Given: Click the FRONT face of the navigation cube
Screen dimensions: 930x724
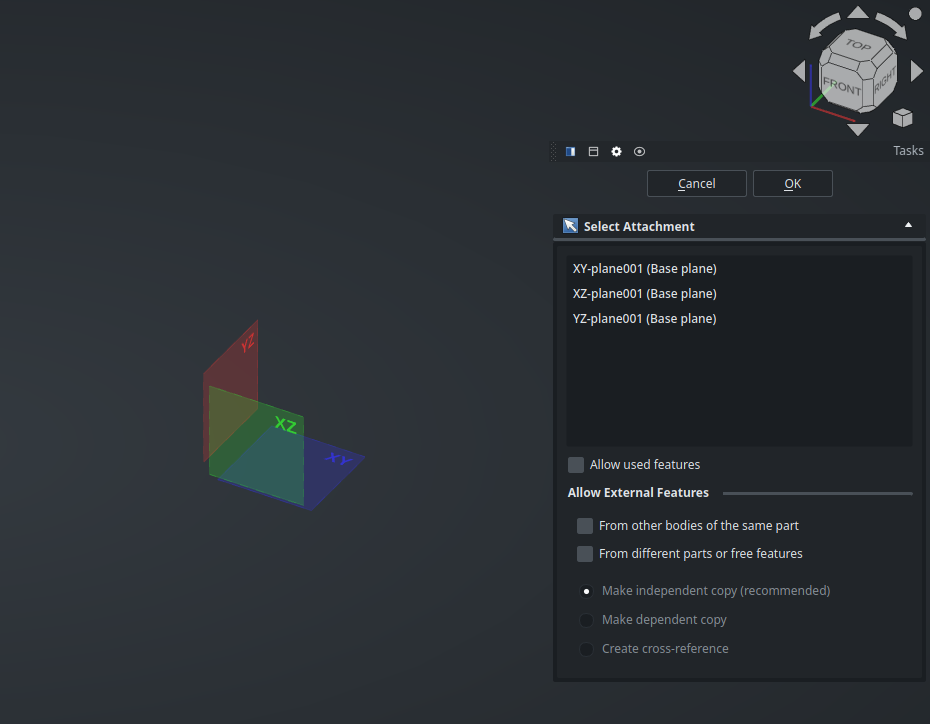Looking at the screenshot, I should click(x=841, y=86).
